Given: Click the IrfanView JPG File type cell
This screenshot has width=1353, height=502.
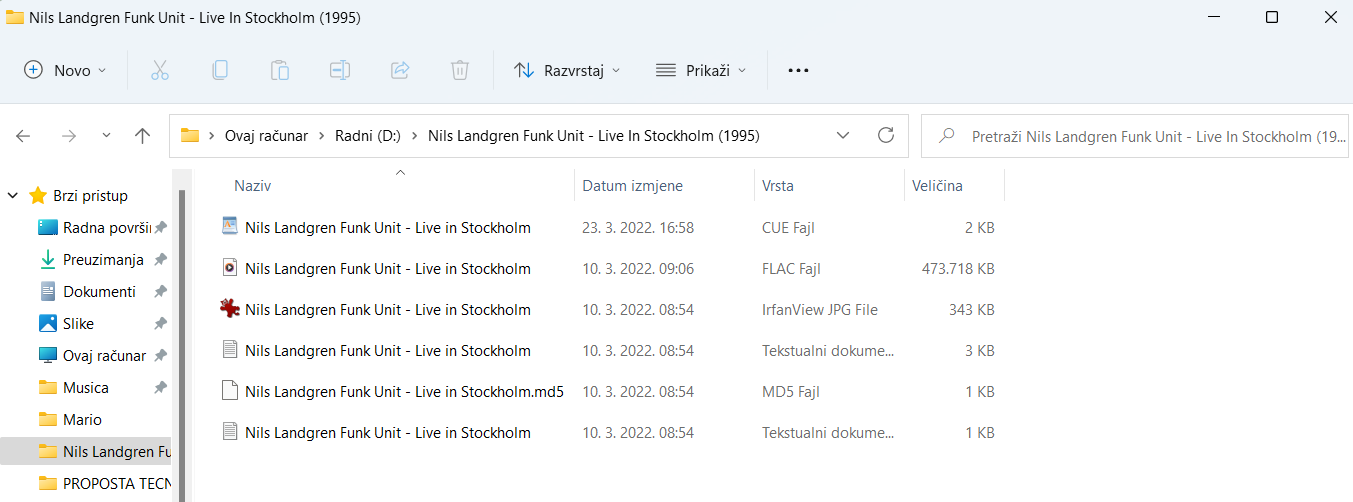Looking at the screenshot, I should tap(820, 309).
